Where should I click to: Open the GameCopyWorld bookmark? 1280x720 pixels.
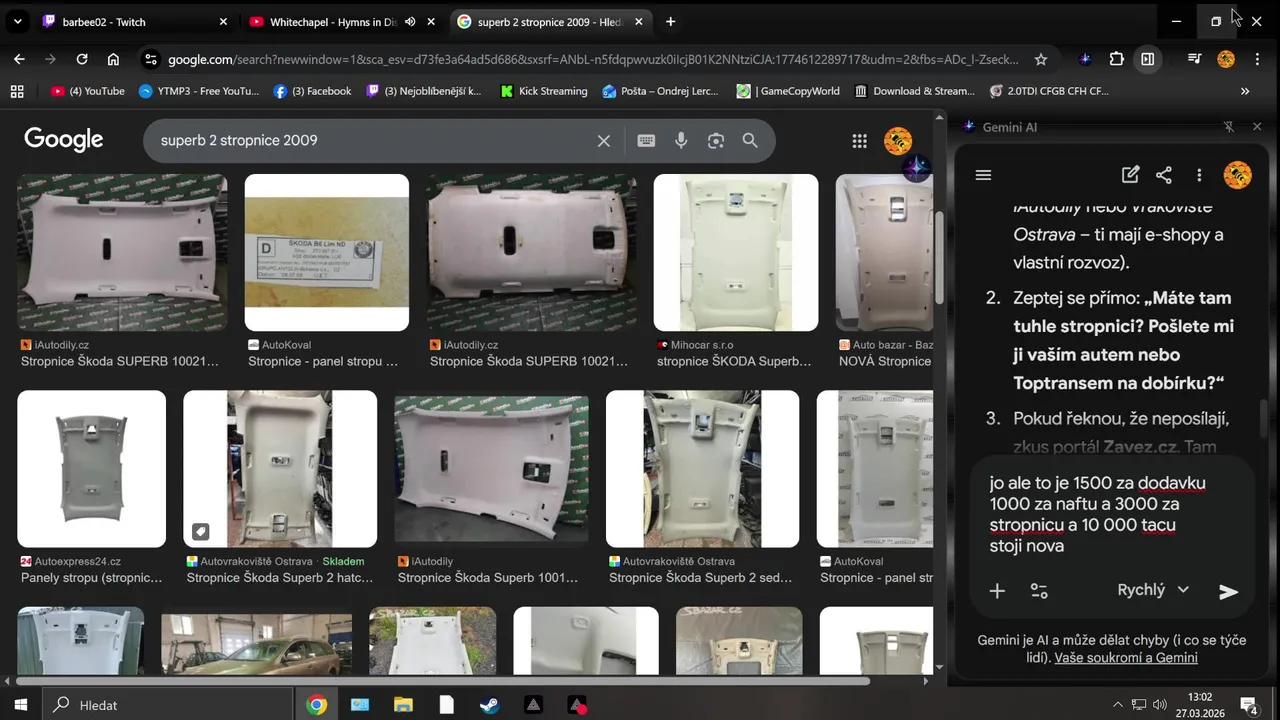[x=788, y=91]
